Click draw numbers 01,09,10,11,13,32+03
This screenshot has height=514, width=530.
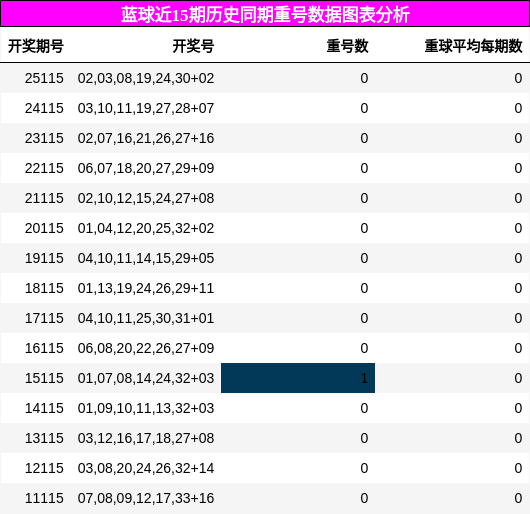coord(146,408)
